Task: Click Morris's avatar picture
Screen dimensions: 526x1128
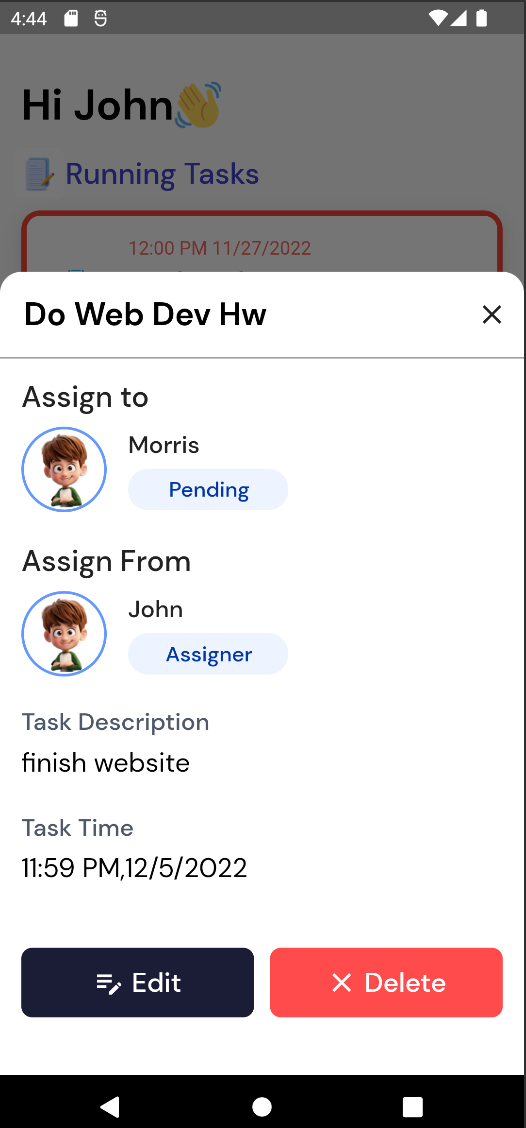Action: [64, 469]
